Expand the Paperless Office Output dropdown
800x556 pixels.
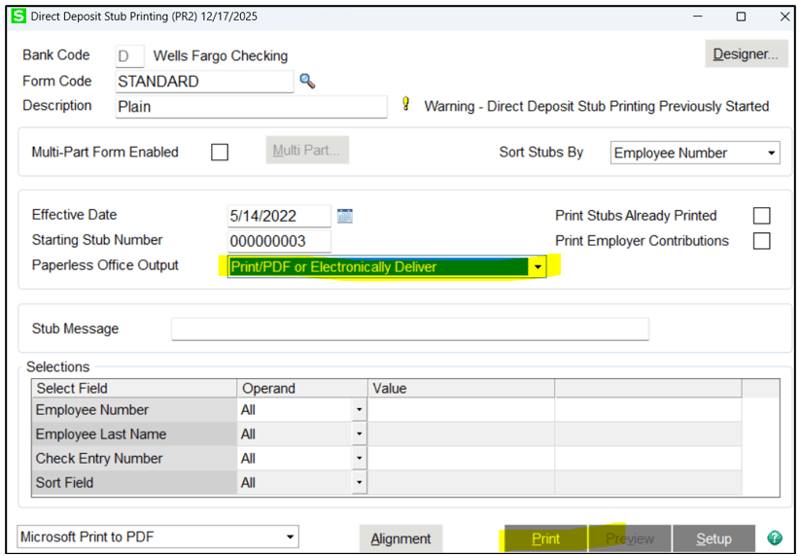538,267
